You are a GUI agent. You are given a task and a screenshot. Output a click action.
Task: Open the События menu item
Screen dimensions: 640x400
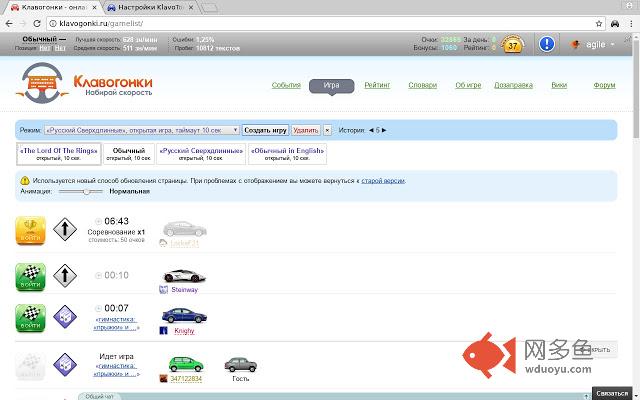point(286,85)
